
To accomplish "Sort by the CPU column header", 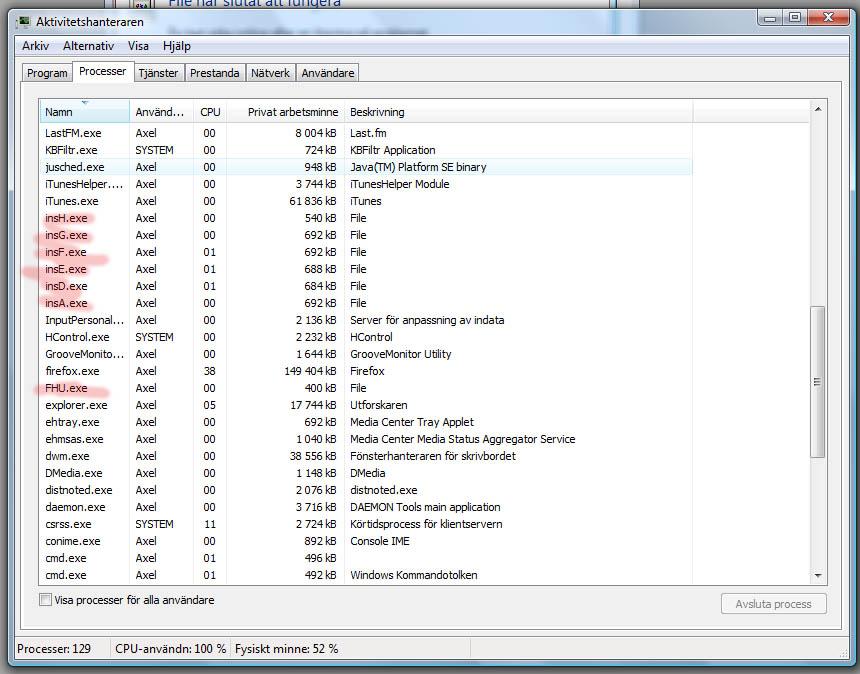I will [x=210, y=112].
